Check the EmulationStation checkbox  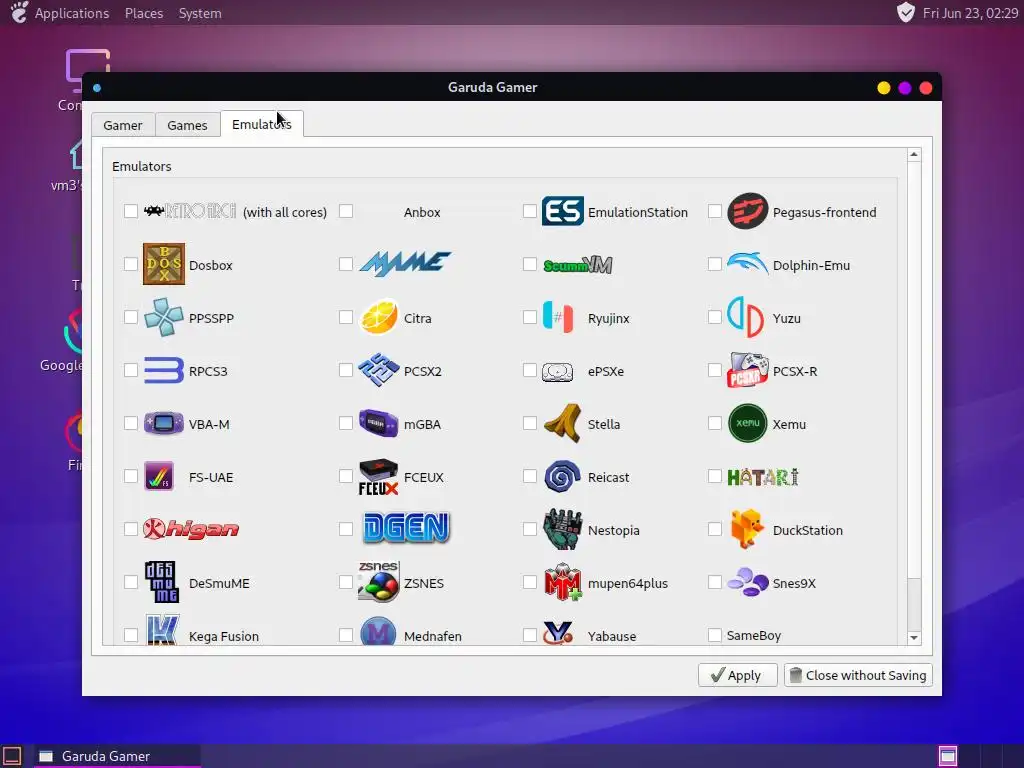(x=530, y=211)
